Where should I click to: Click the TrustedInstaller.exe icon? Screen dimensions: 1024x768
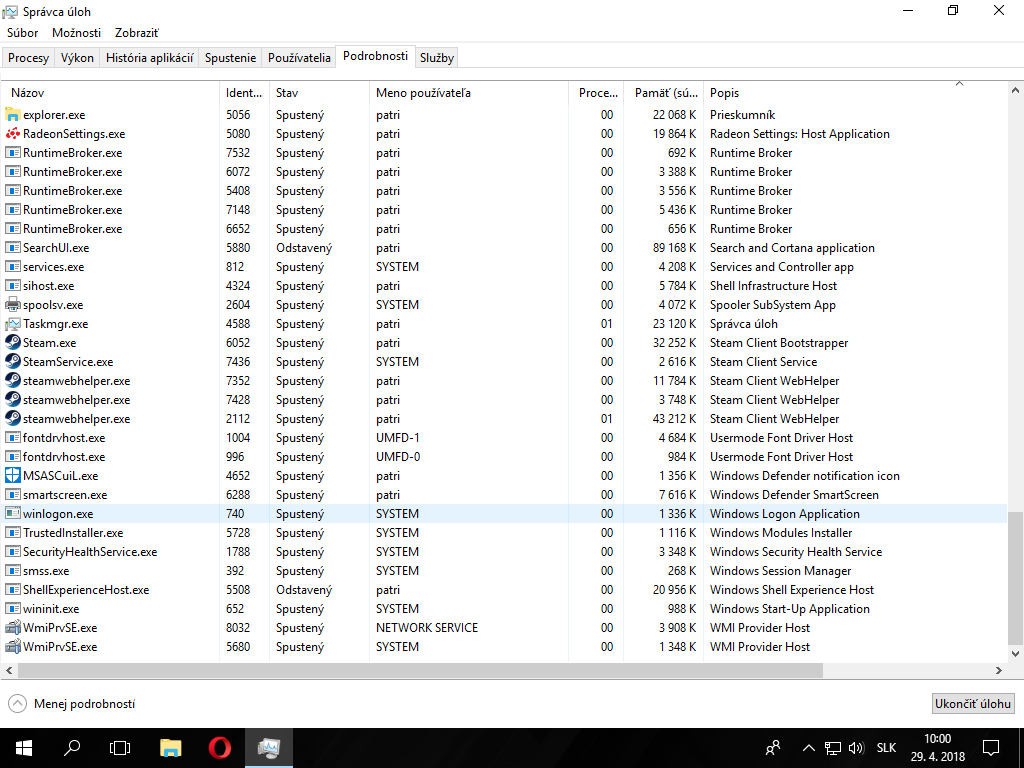[12, 533]
